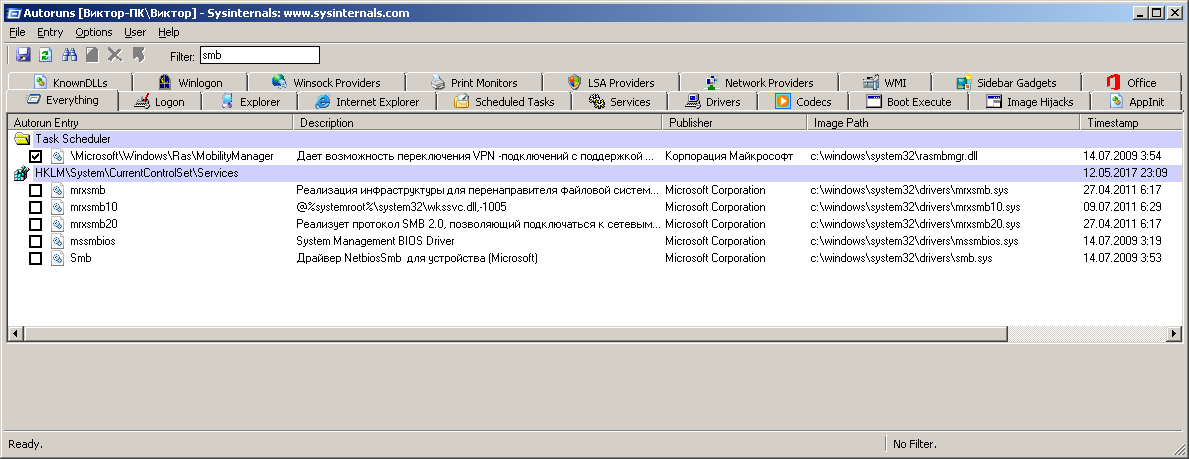Screen dimensions: 1189x459
Task: Click into the Filter text field
Action: pos(259,55)
